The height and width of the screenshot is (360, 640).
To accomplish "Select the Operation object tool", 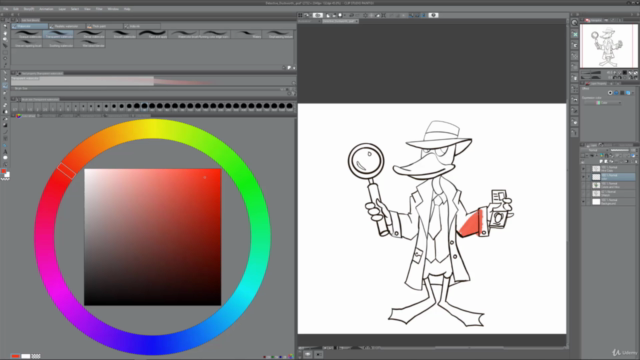I will coord(5,40).
